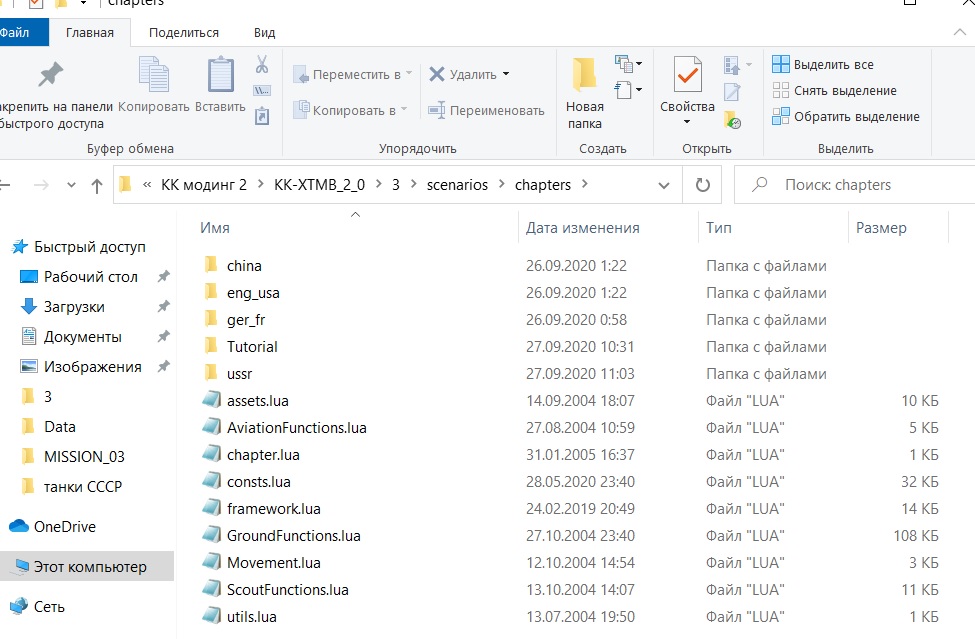
Task: Pin to Quick access with pushpin icon
Action: 50,74
